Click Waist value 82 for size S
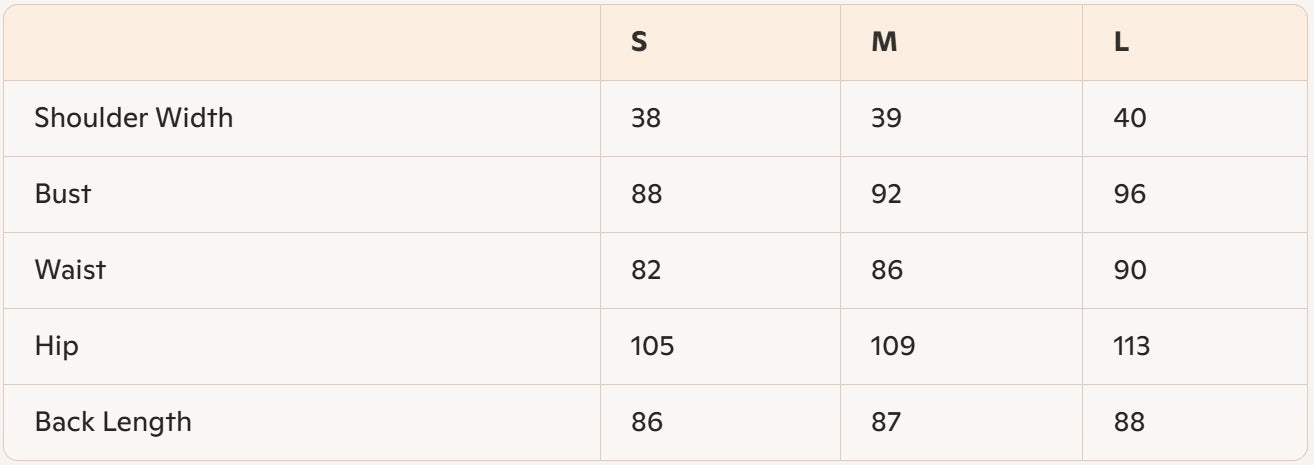Image resolution: width=1314 pixels, height=465 pixels. (x=646, y=270)
